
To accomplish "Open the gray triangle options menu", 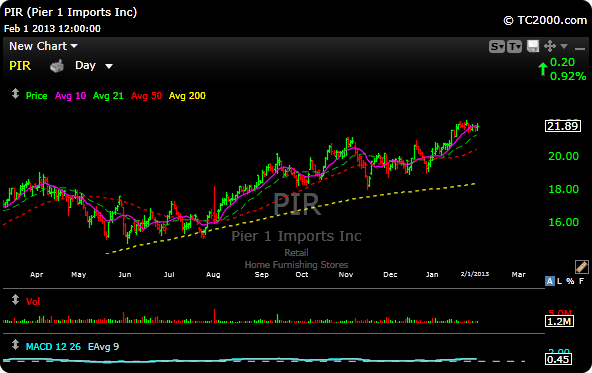I will tap(564, 46).
